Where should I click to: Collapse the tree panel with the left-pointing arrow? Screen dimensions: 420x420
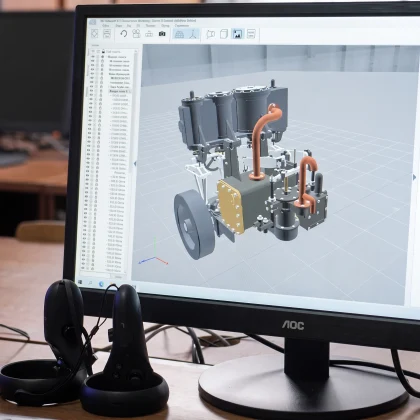pyautogui.click(x=135, y=163)
